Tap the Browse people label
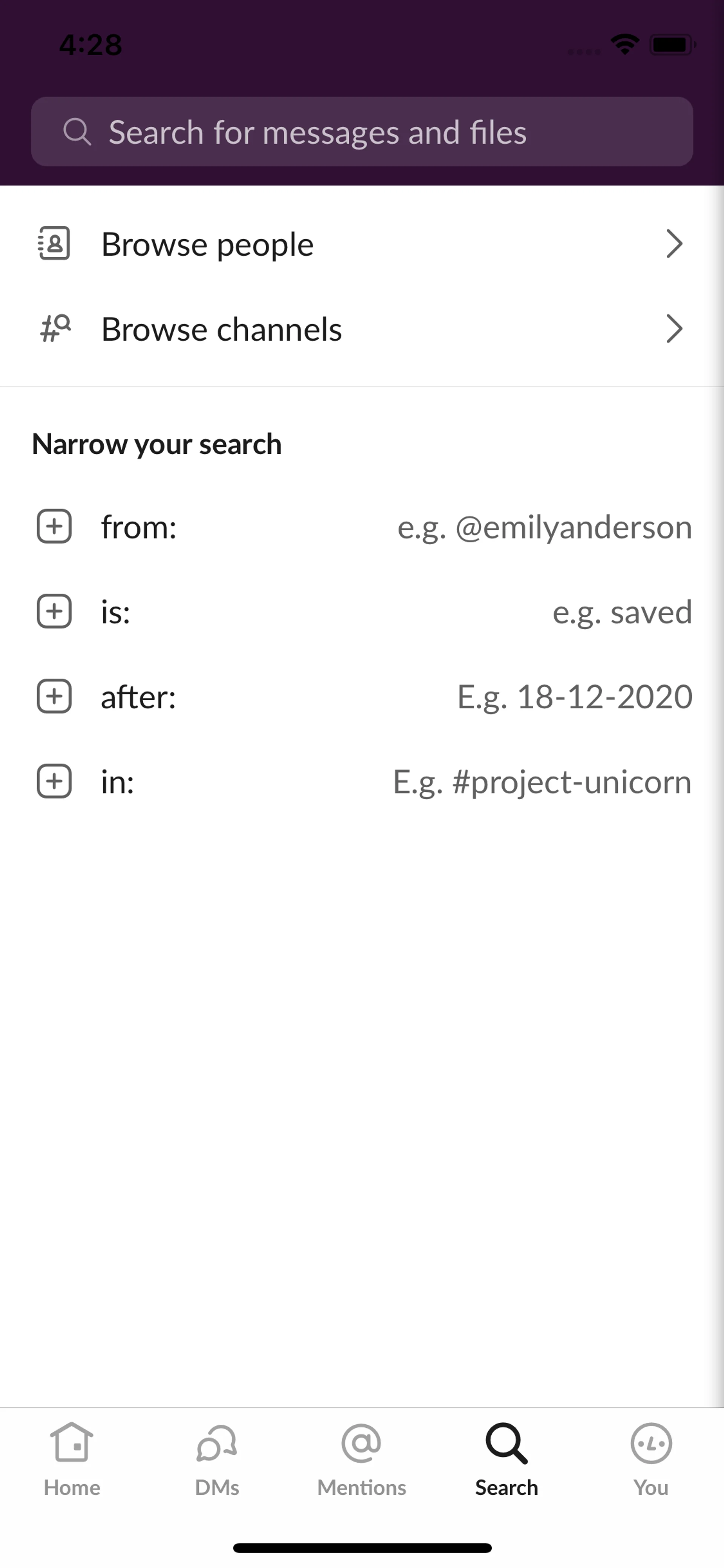This screenshot has height=1568, width=724. coord(207,245)
